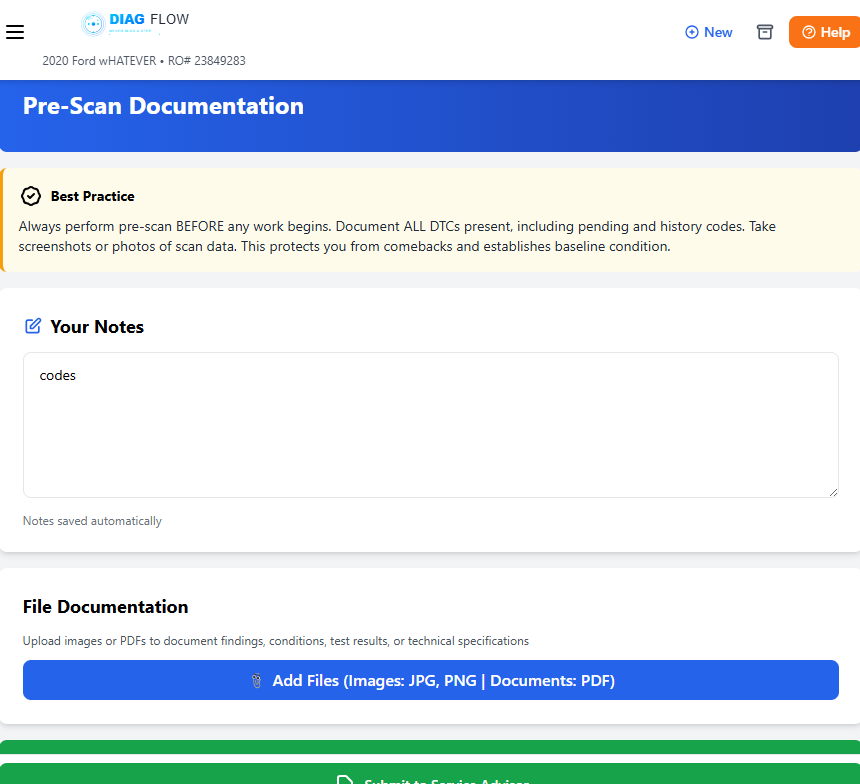Screen dimensions: 860x784
Task: Click the document icon on Submit button
Action: (345, 780)
